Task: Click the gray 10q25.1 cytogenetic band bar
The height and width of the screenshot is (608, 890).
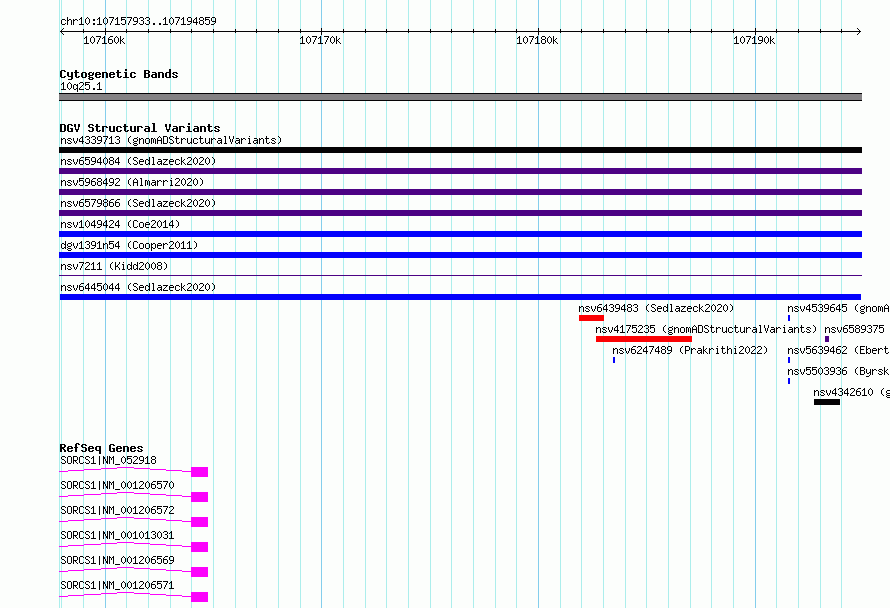Action: 460,97
